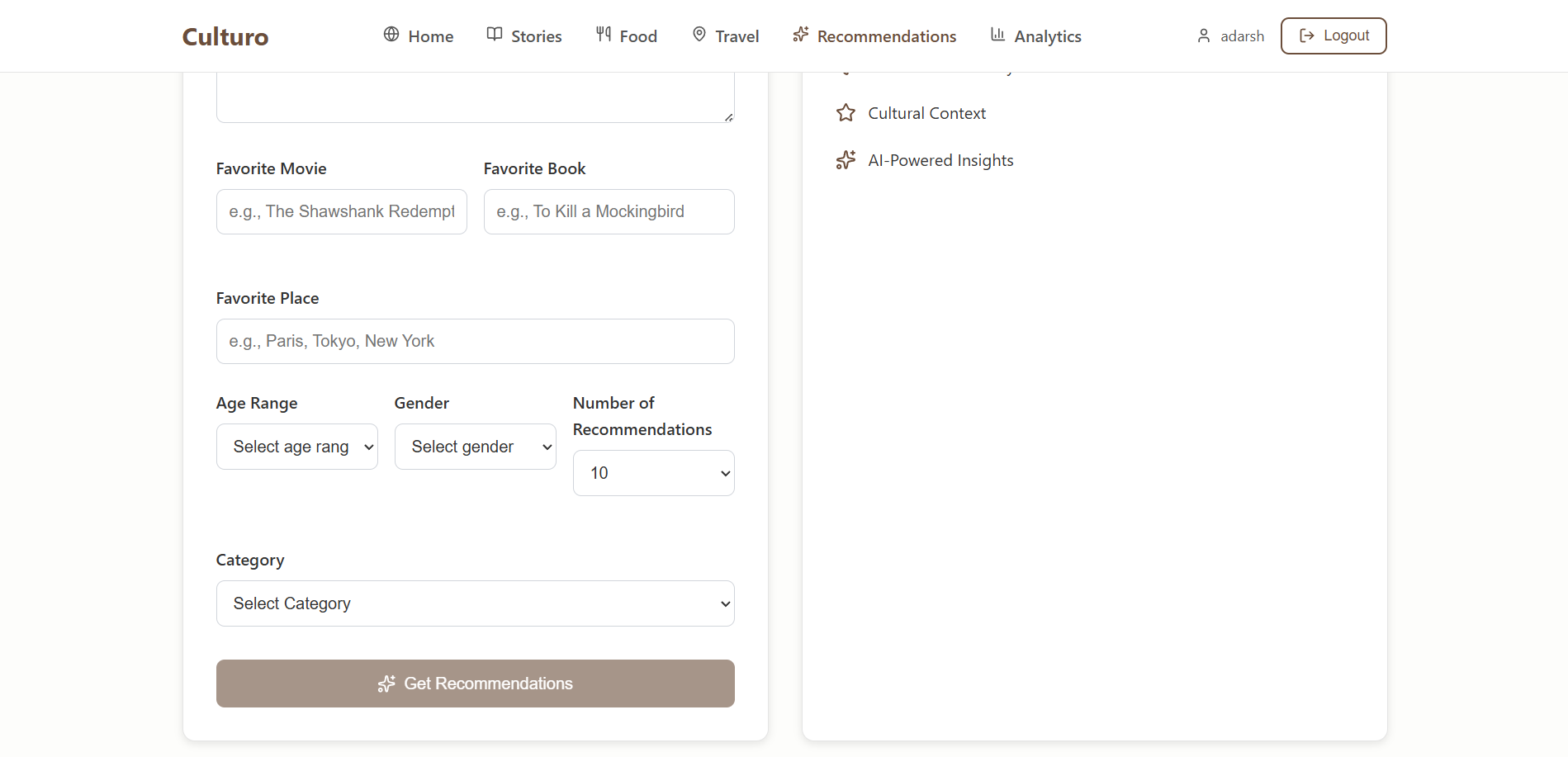Click the bar chart Analytics icon
The height and width of the screenshot is (757, 1568).
pyautogui.click(x=997, y=35)
